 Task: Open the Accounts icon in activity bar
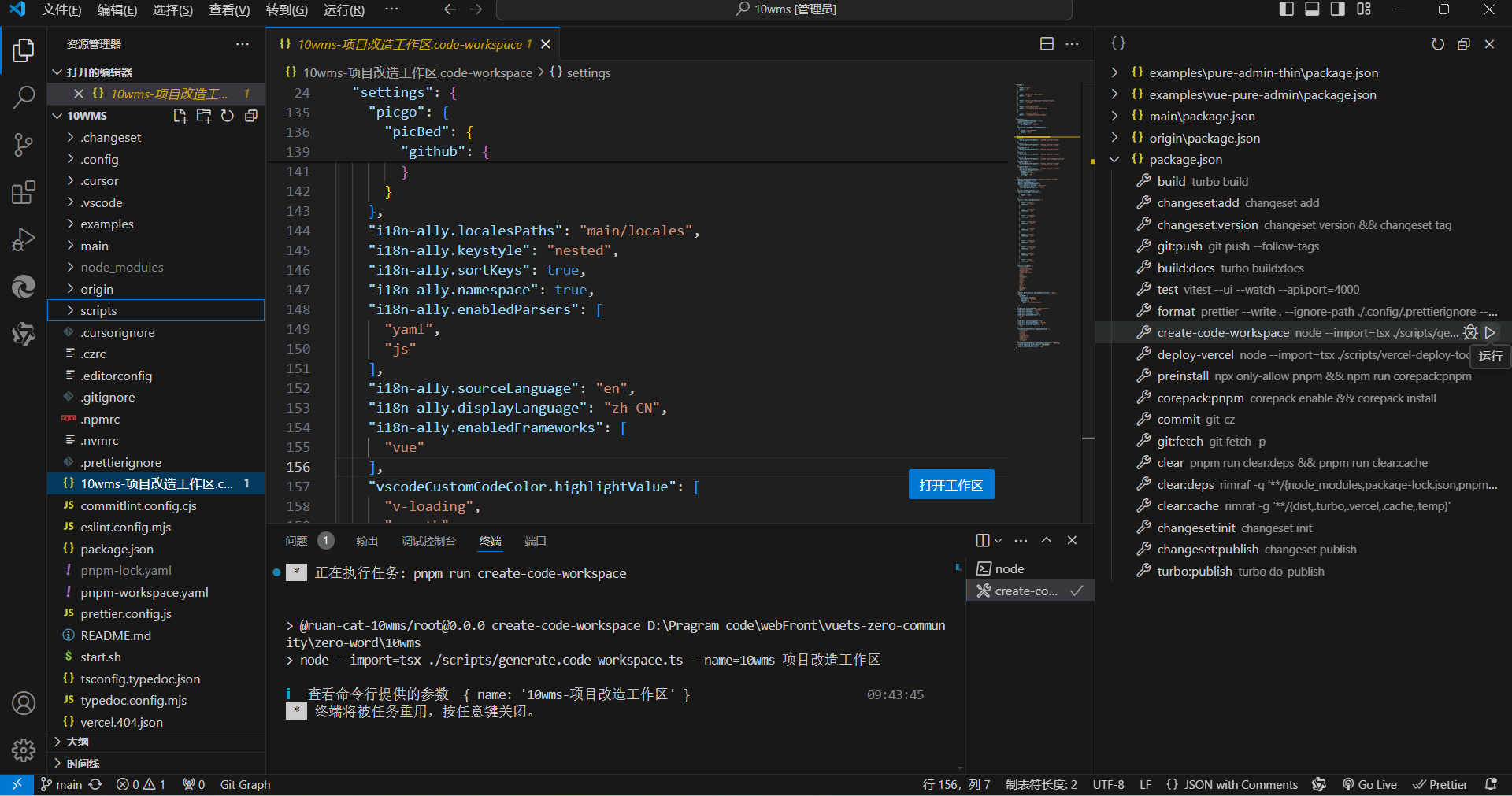[24, 703]
